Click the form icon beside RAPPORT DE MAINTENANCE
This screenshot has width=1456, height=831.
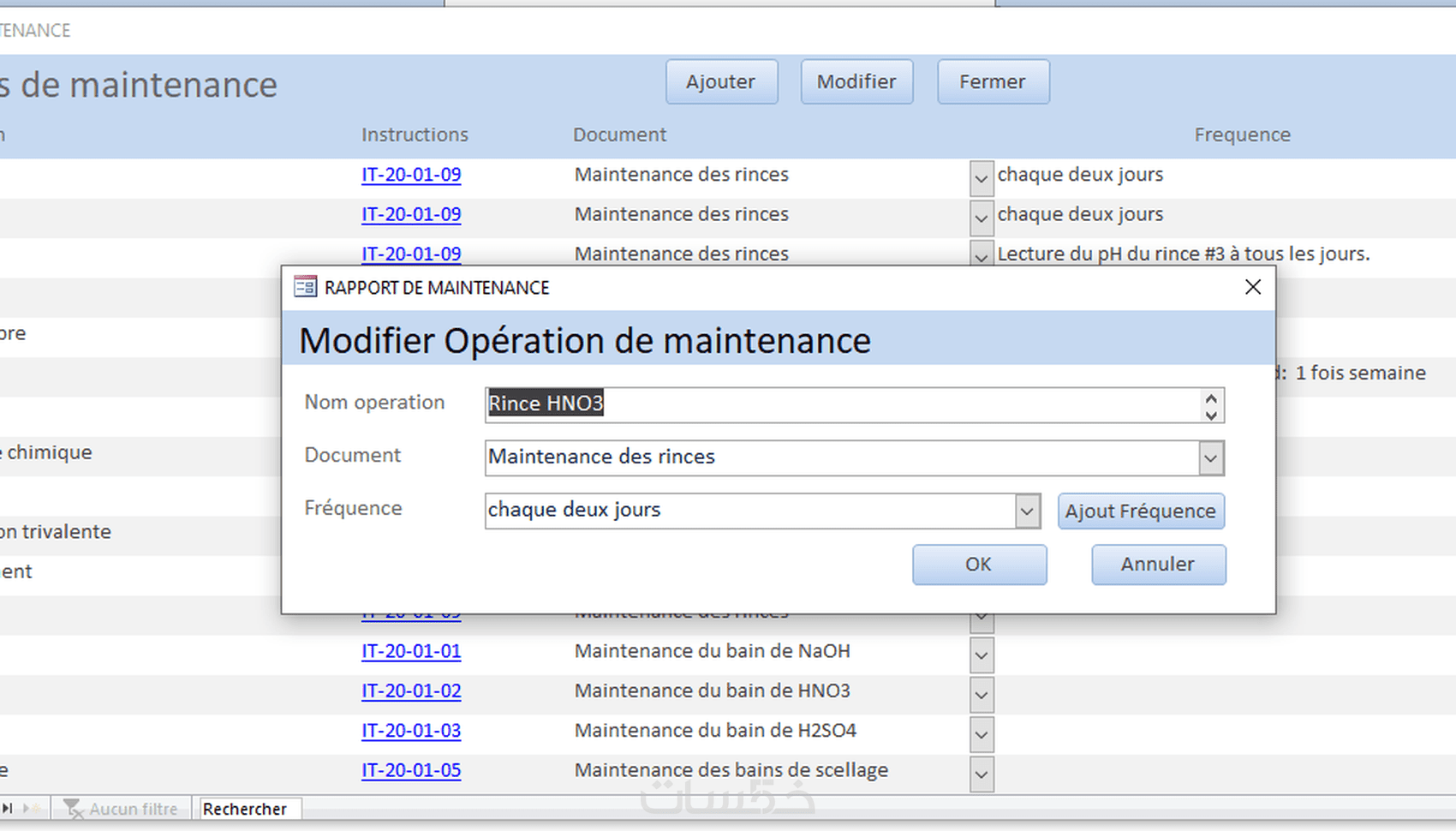point(305,287)
